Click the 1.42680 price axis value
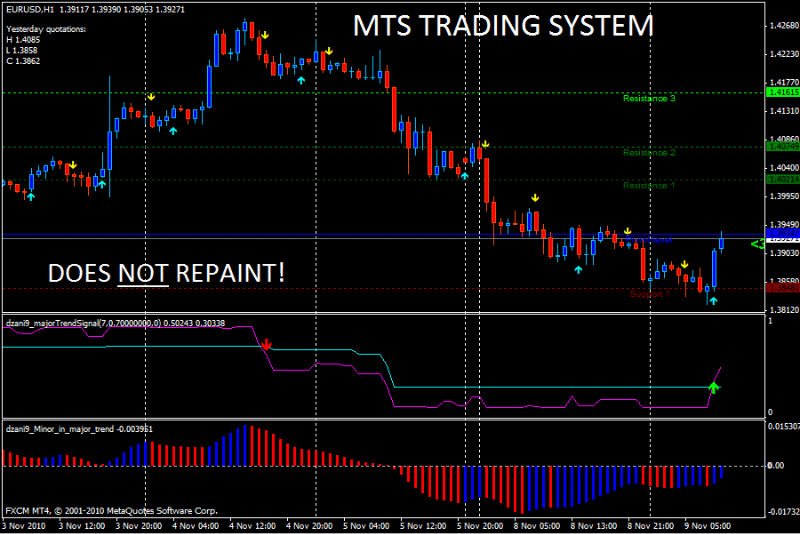800x534 pixels. pos(784,25)
